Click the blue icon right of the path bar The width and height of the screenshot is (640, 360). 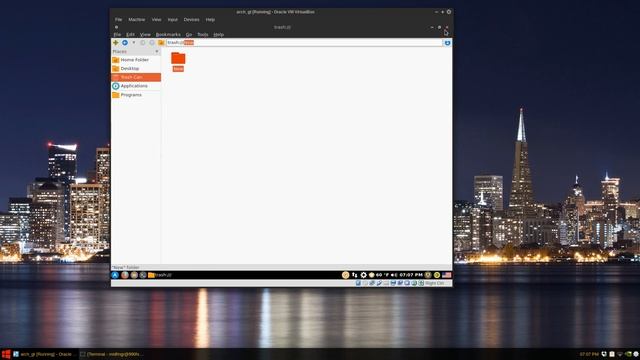447,43
